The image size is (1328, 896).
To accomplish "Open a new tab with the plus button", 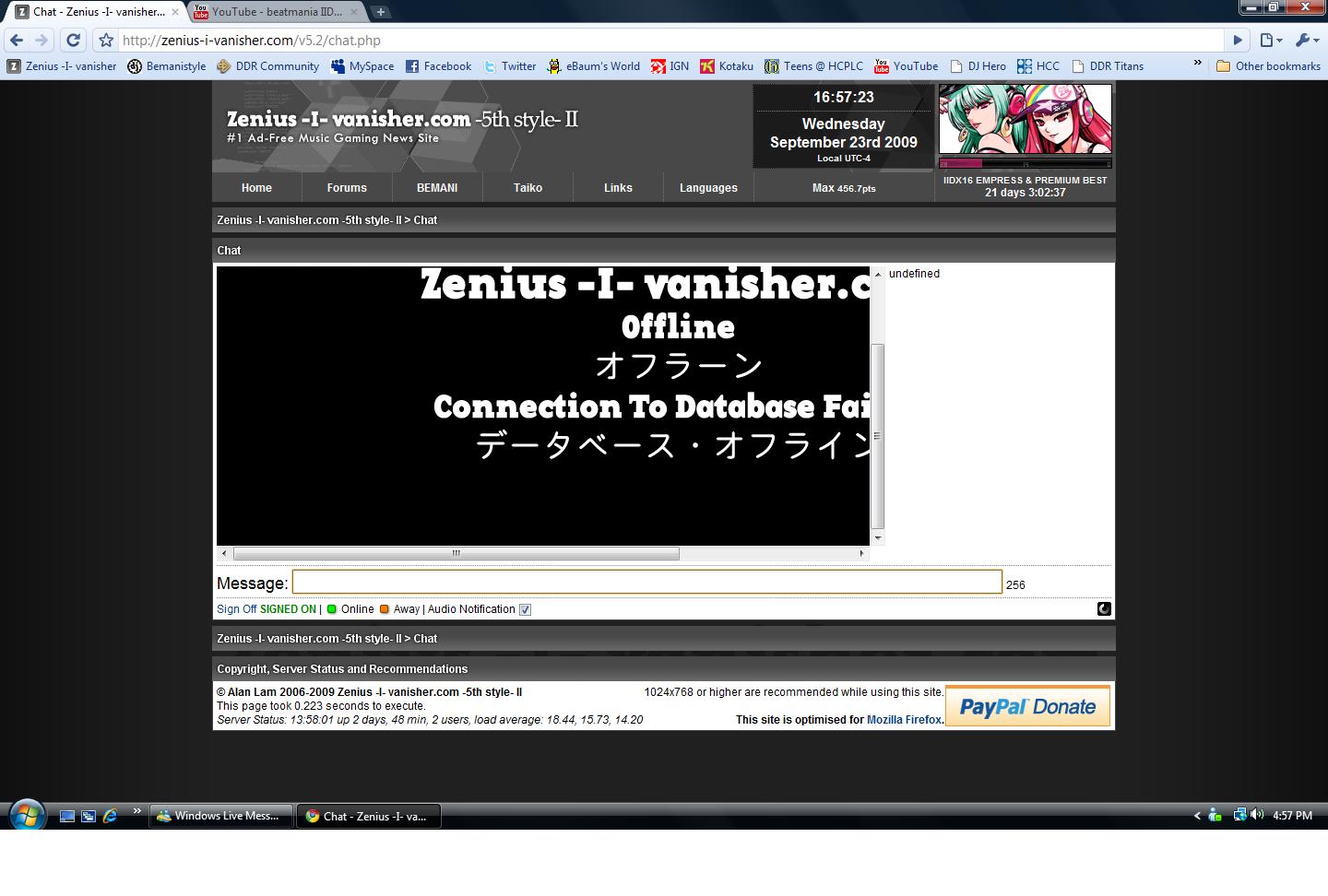I will click(380, 12).
